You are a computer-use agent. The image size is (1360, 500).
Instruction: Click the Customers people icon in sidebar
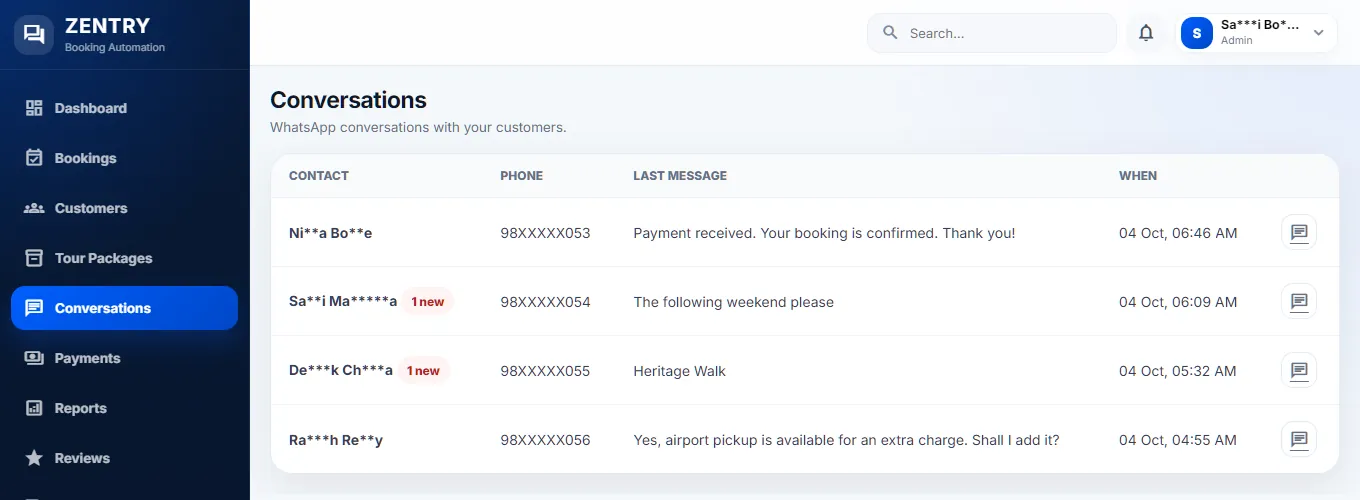point(34,208)
